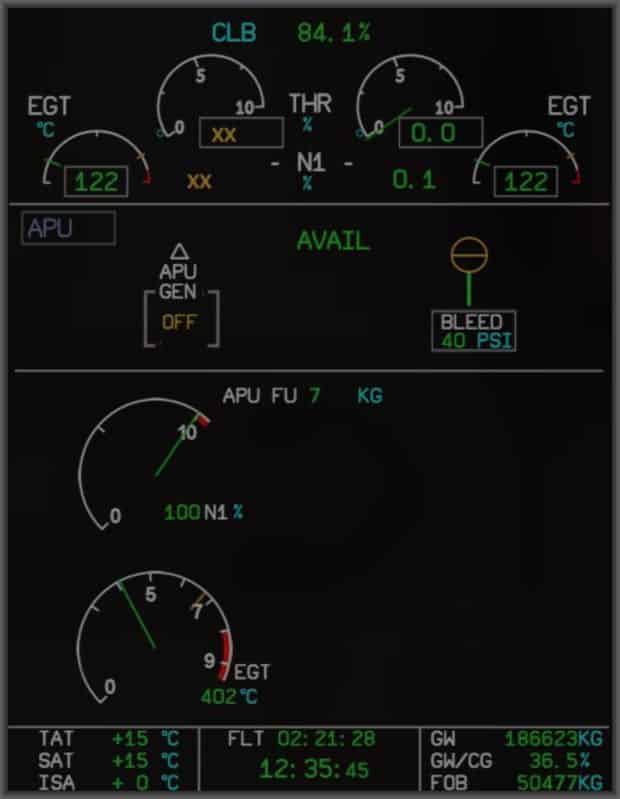620x799 pixels.
Task: Click the right THR 0.0 readout box
Action: (x=441, y=132)
